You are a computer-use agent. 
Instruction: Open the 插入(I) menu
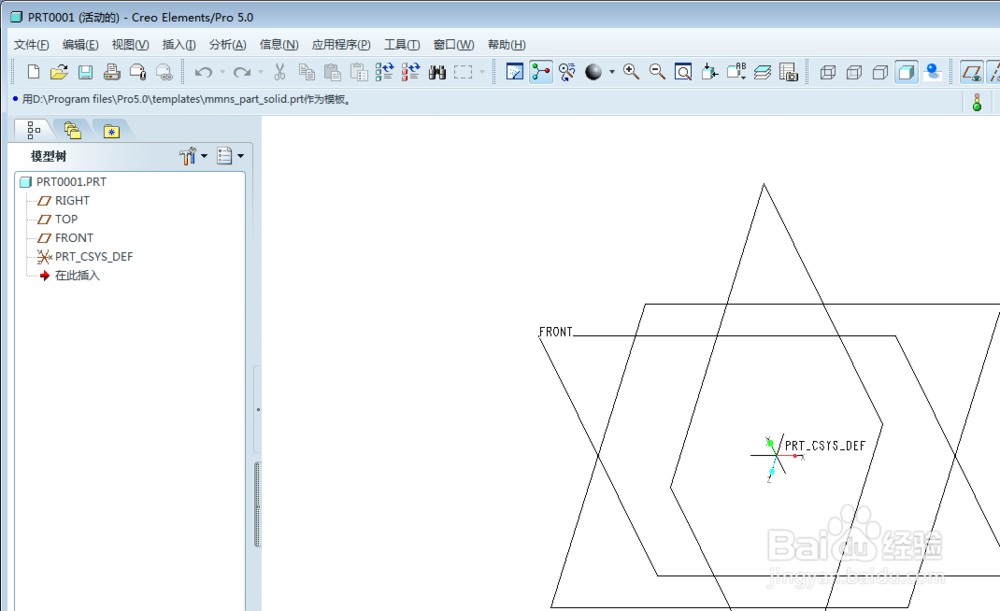(179, 45)
